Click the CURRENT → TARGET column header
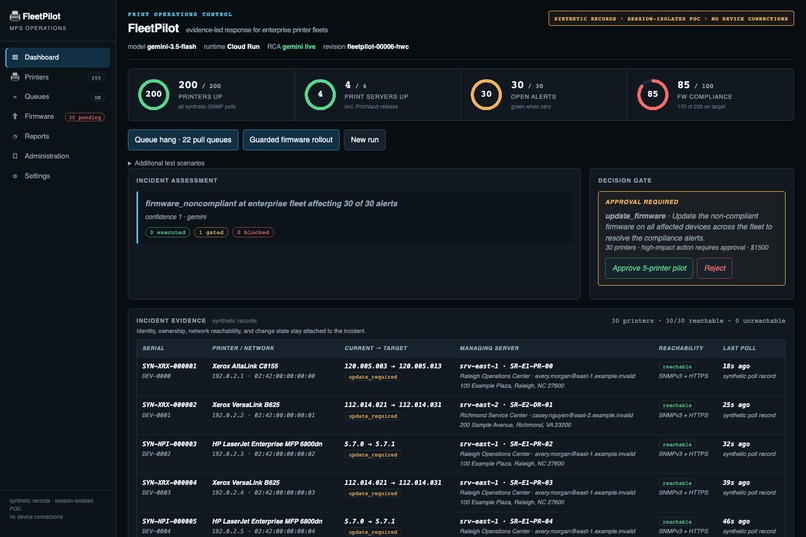 [376, 348]
